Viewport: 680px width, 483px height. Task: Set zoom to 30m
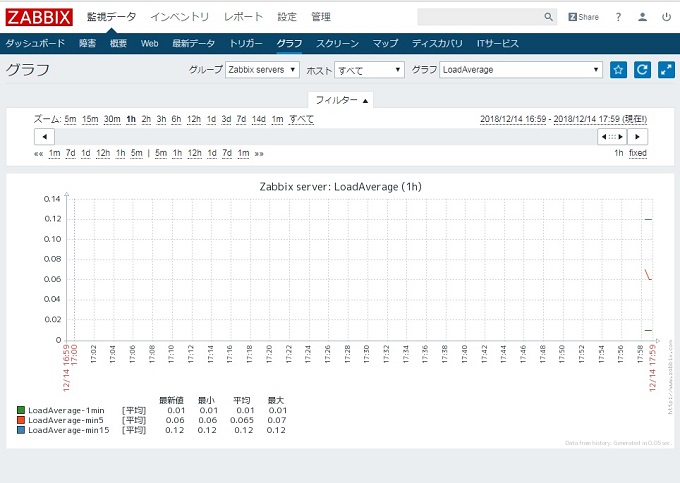pyautogui.click(x=112, y=119)
